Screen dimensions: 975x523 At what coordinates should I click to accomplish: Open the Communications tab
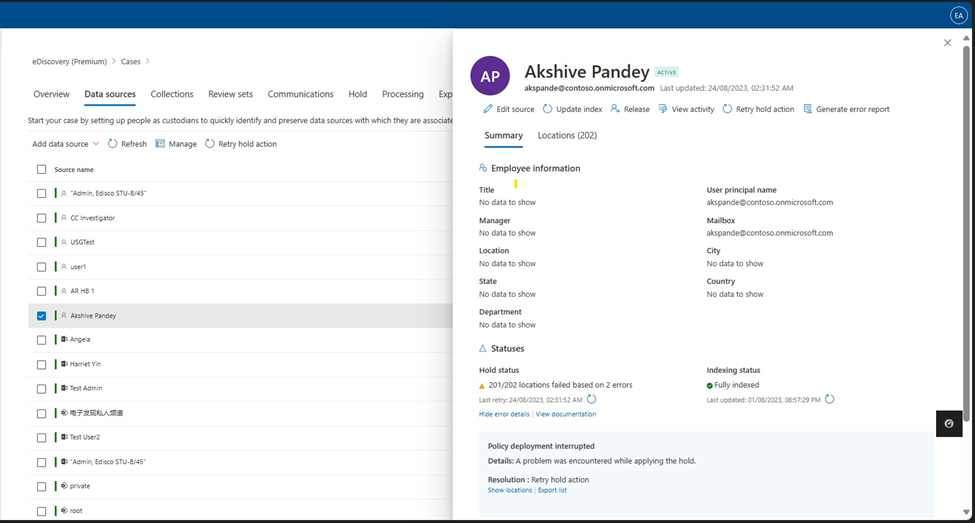300,94
